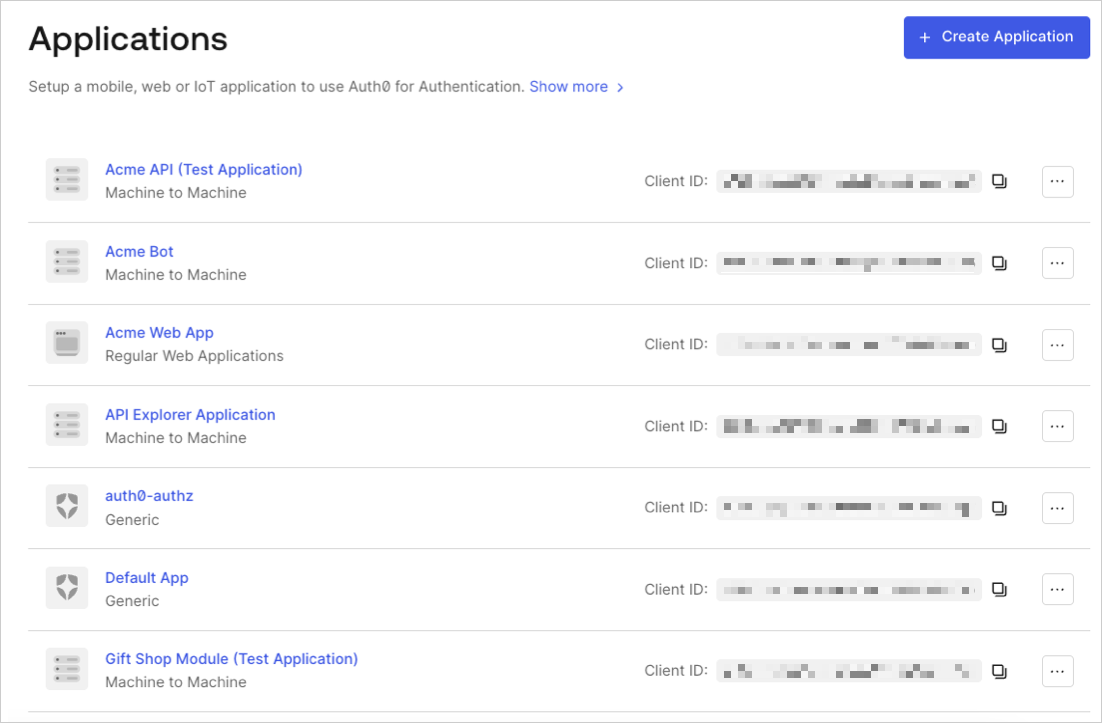This screenshot has height=723, width=1102.
Task: Open the options menu for Acme Bot
Action: (1057, 262)
